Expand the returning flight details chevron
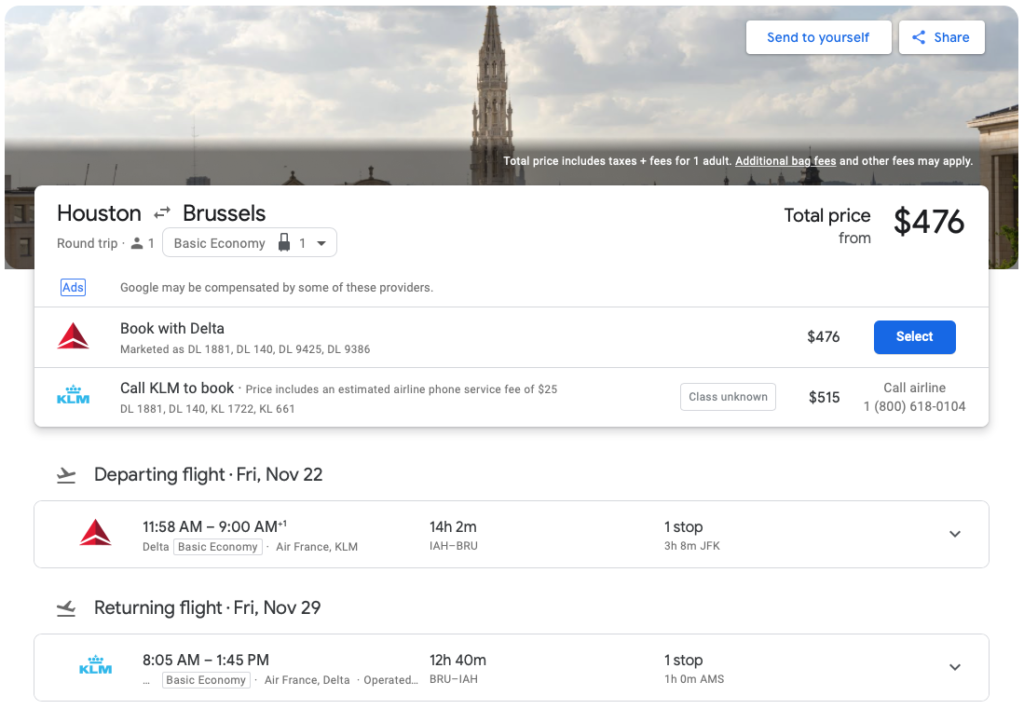The height and width of the screenshot is (709, 1024). click(955, 667)
